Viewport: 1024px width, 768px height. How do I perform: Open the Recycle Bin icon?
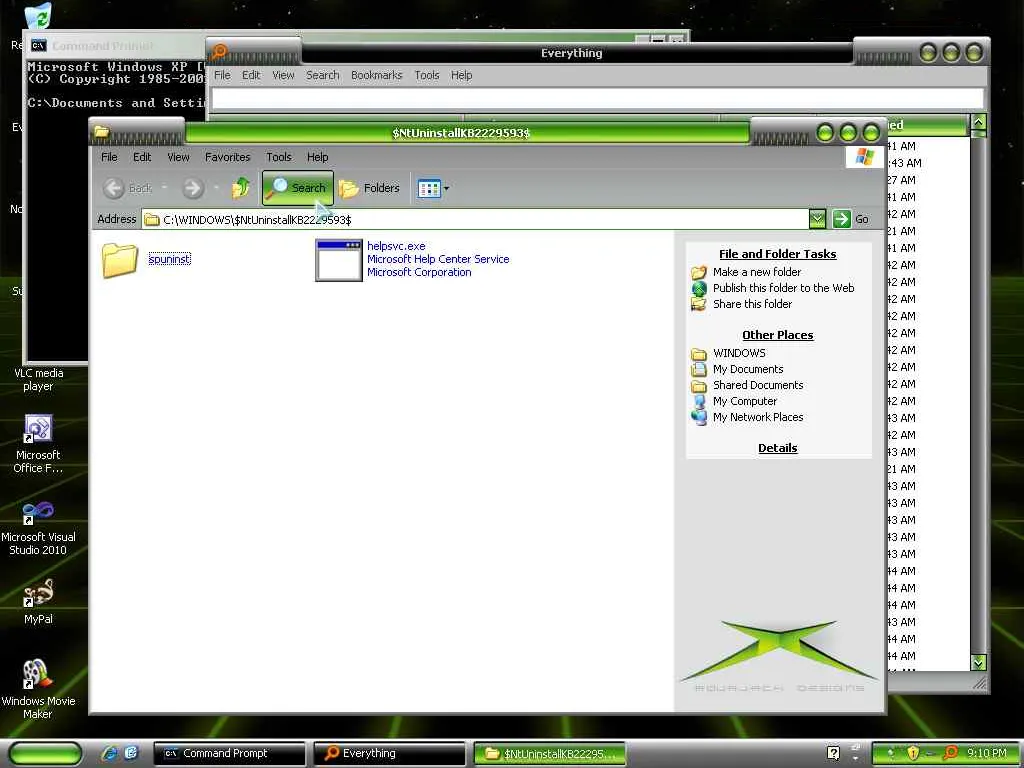click(38, 18)
